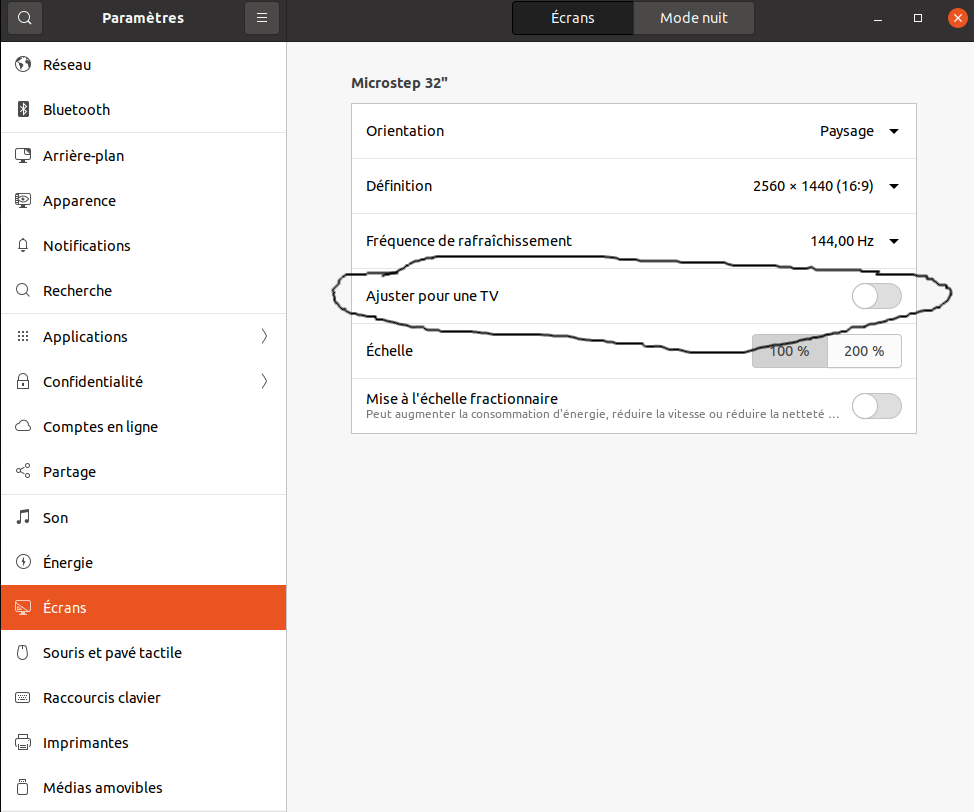974x812 pixels.
Task: Open Son settings
Action: click(x=143, y=518)
